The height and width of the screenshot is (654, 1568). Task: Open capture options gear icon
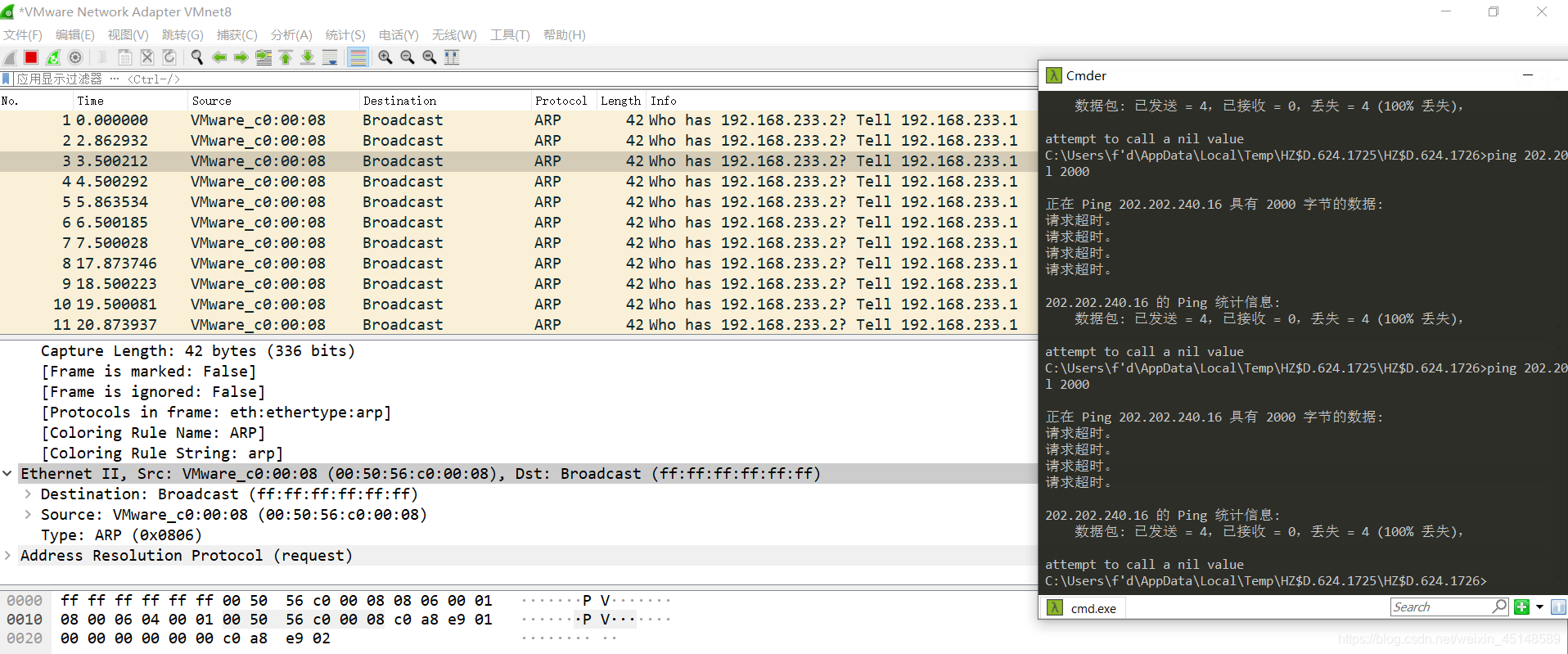click(75, 57)
